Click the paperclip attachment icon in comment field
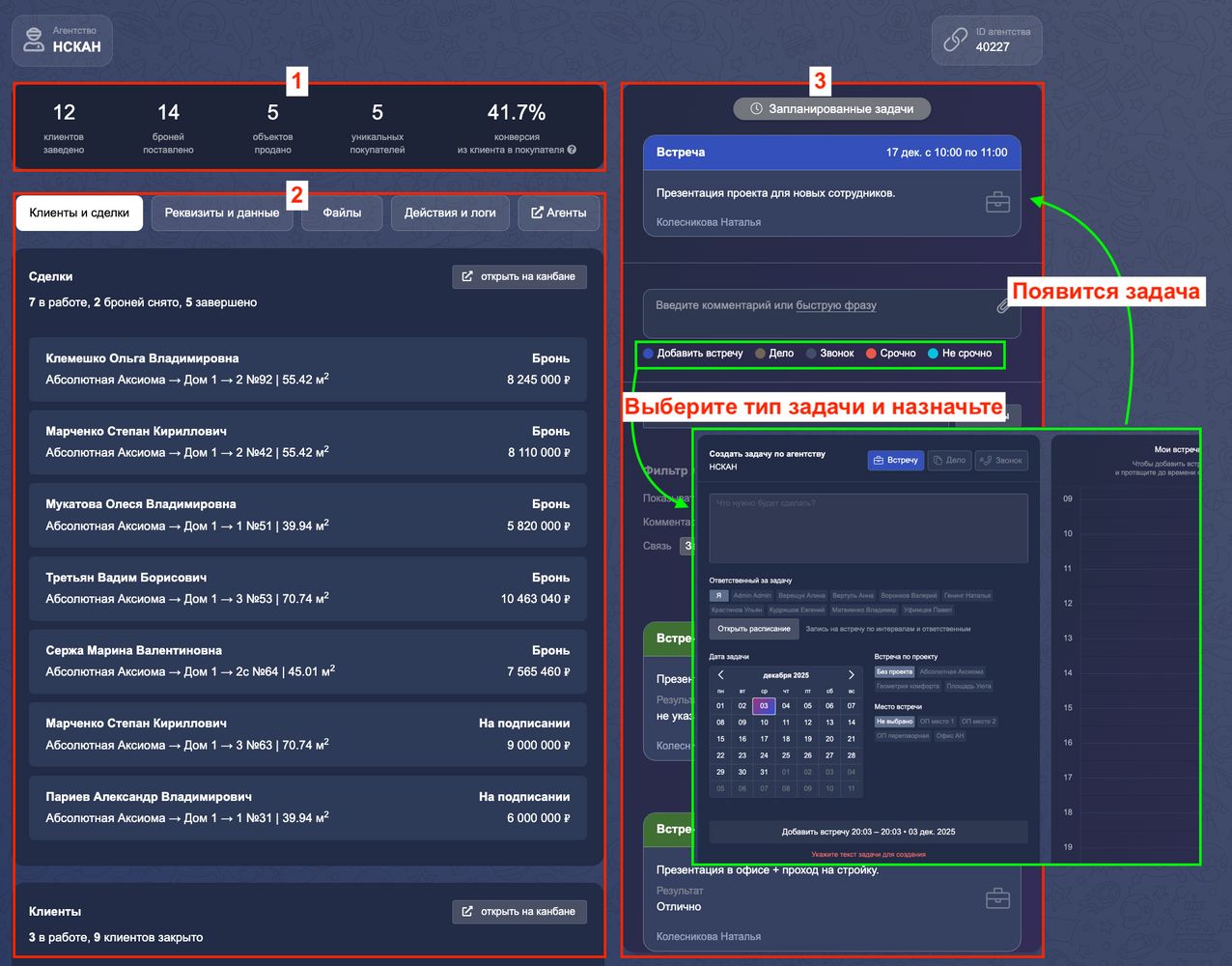This screenshot has width=1232, height=966. click(x=1003, y=306)
